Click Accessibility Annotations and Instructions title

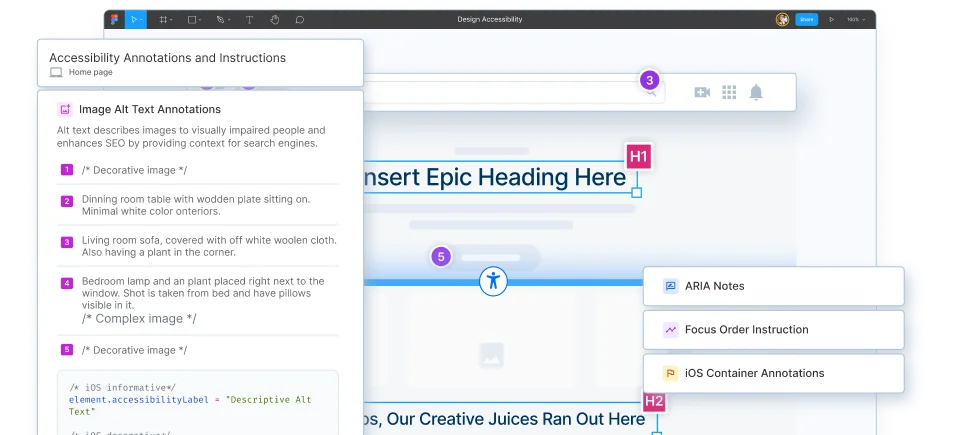168,58
